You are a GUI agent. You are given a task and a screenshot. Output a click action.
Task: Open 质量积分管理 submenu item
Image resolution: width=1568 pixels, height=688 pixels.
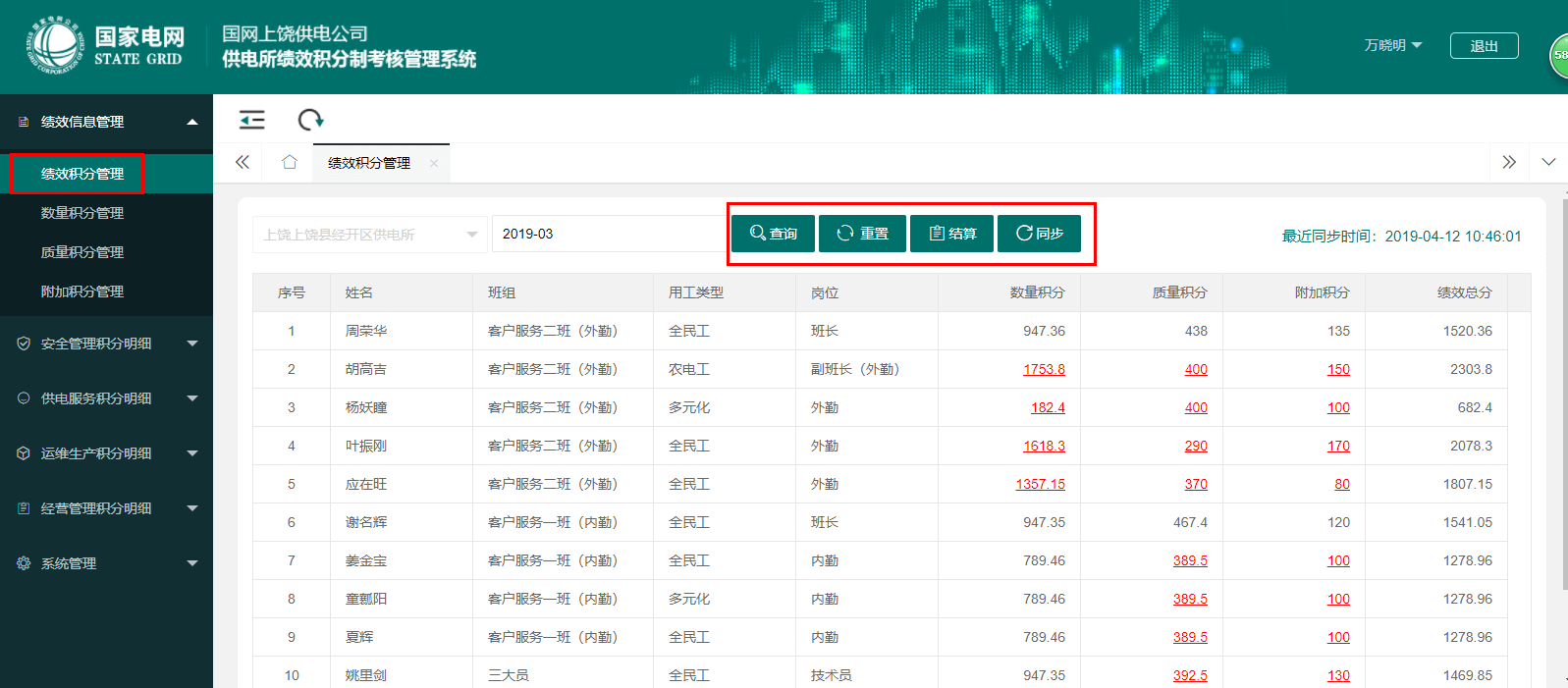click(x=82, y=252)
